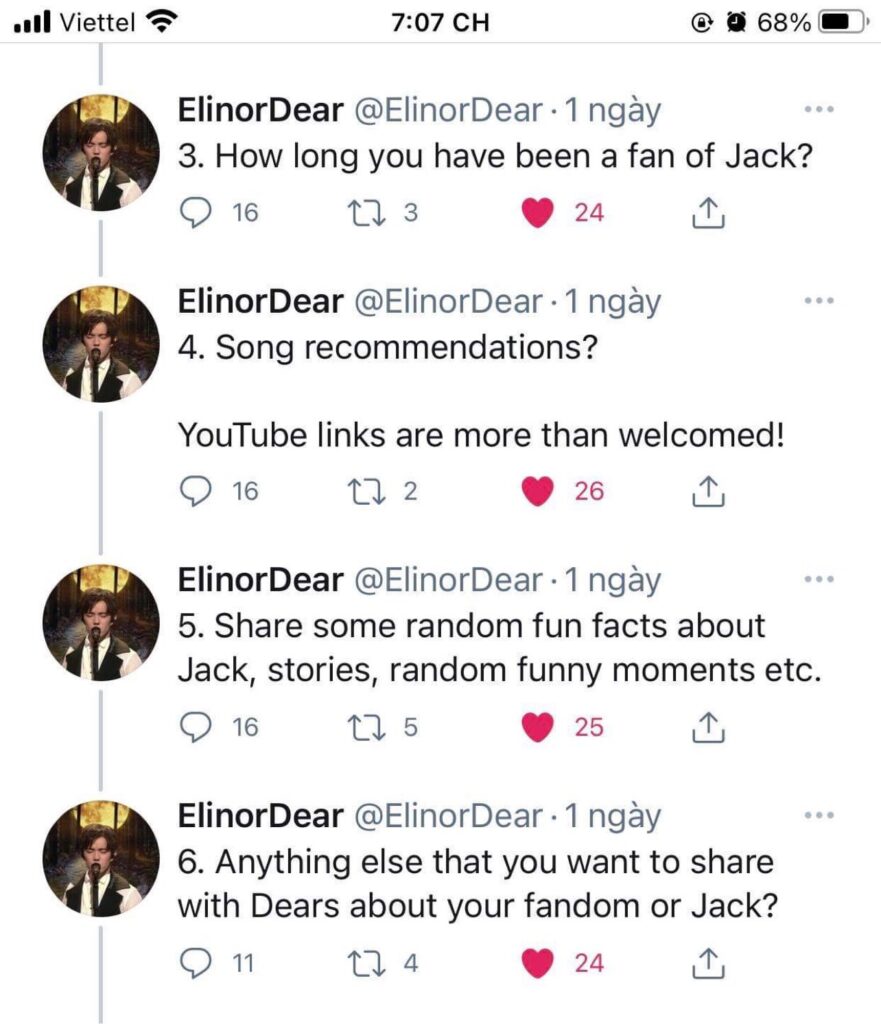This screenshot has height=1024, width=881.
Task: Open reply on Song recommendations tweet
Action: tap(195, 491)
